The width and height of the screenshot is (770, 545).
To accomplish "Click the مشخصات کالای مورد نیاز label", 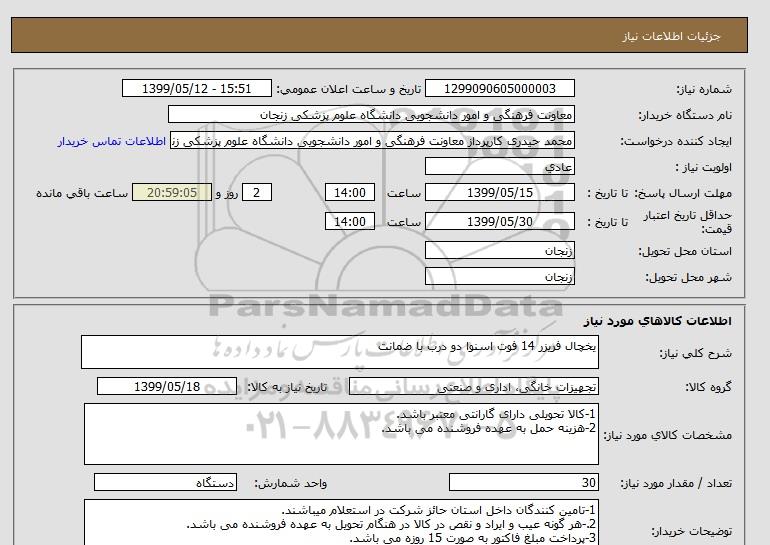I will pyautogui.click(x=667, y=435).
